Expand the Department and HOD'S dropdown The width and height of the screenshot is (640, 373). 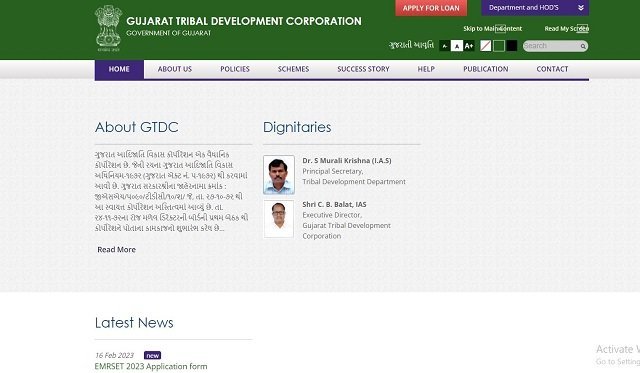(x=535, y=8)
